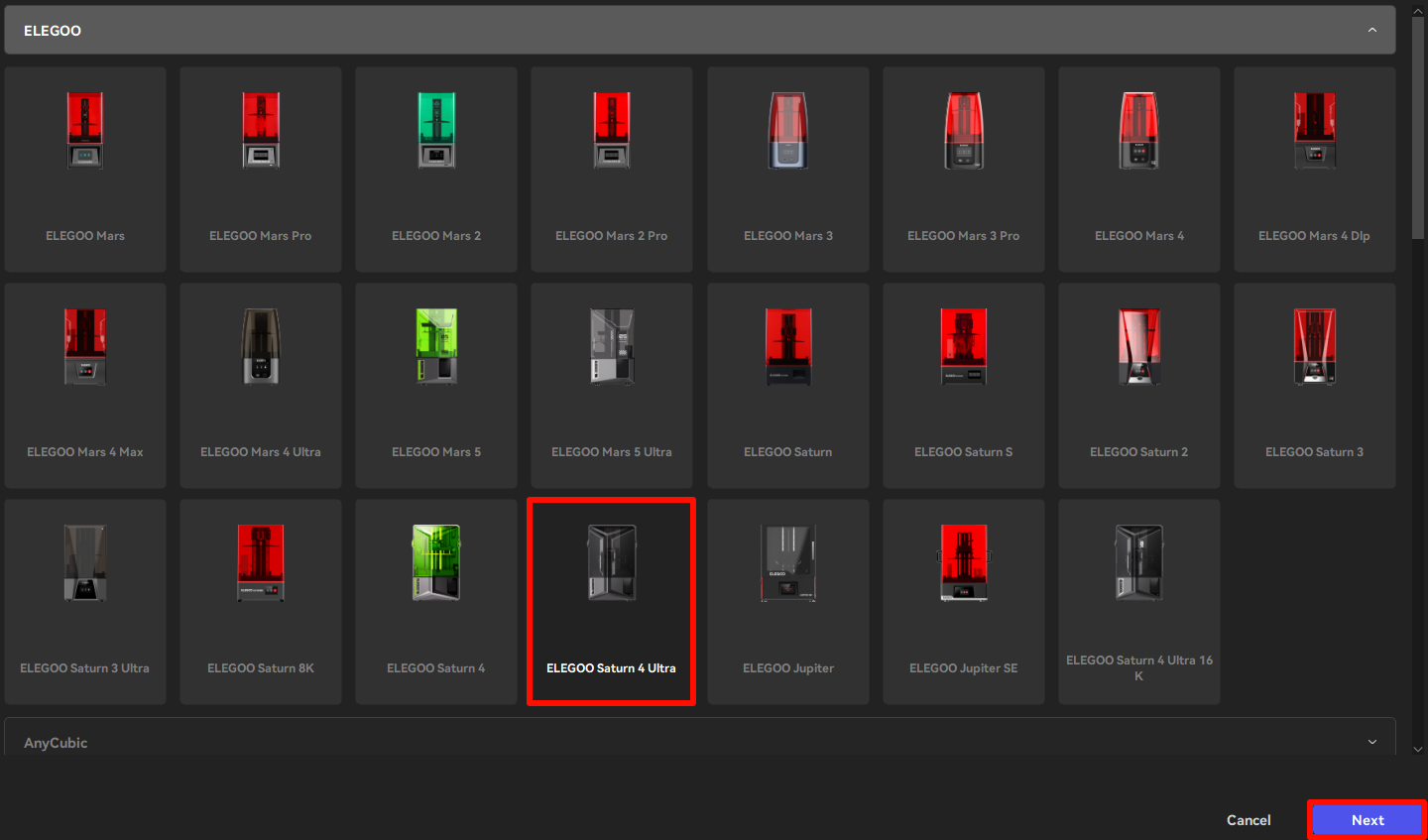Select the ELEGOO Mars printer

click(85, 170)
